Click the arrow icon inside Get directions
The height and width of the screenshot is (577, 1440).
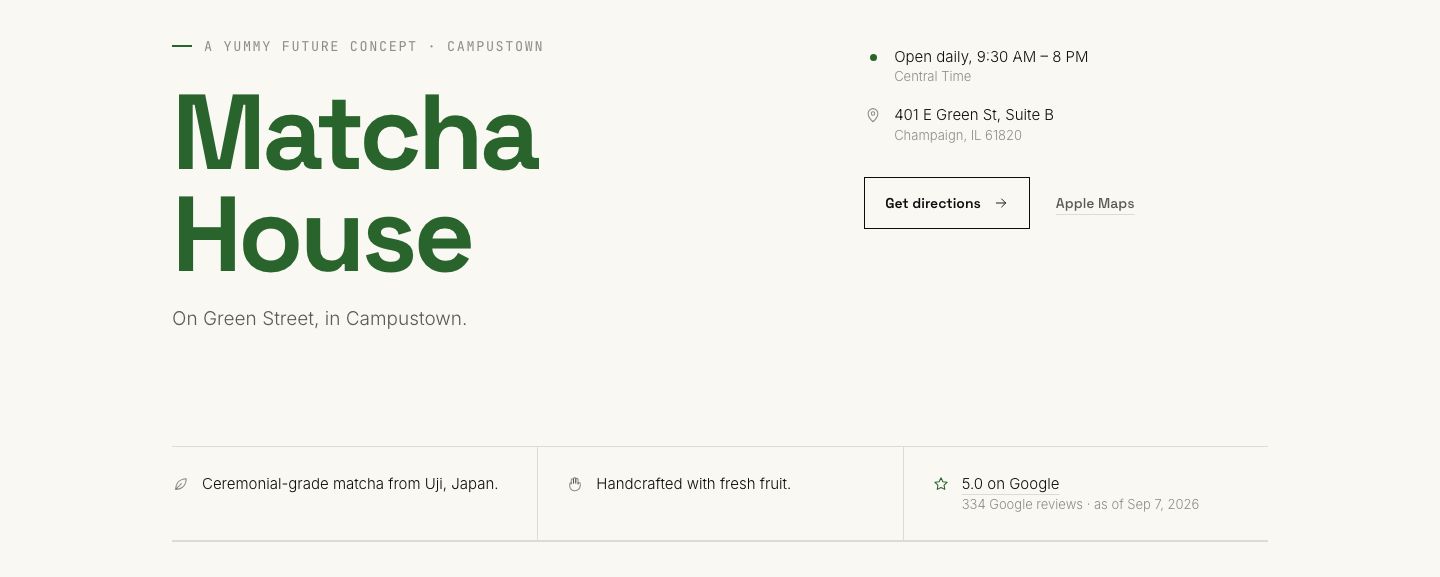(x=1001, y=203)
